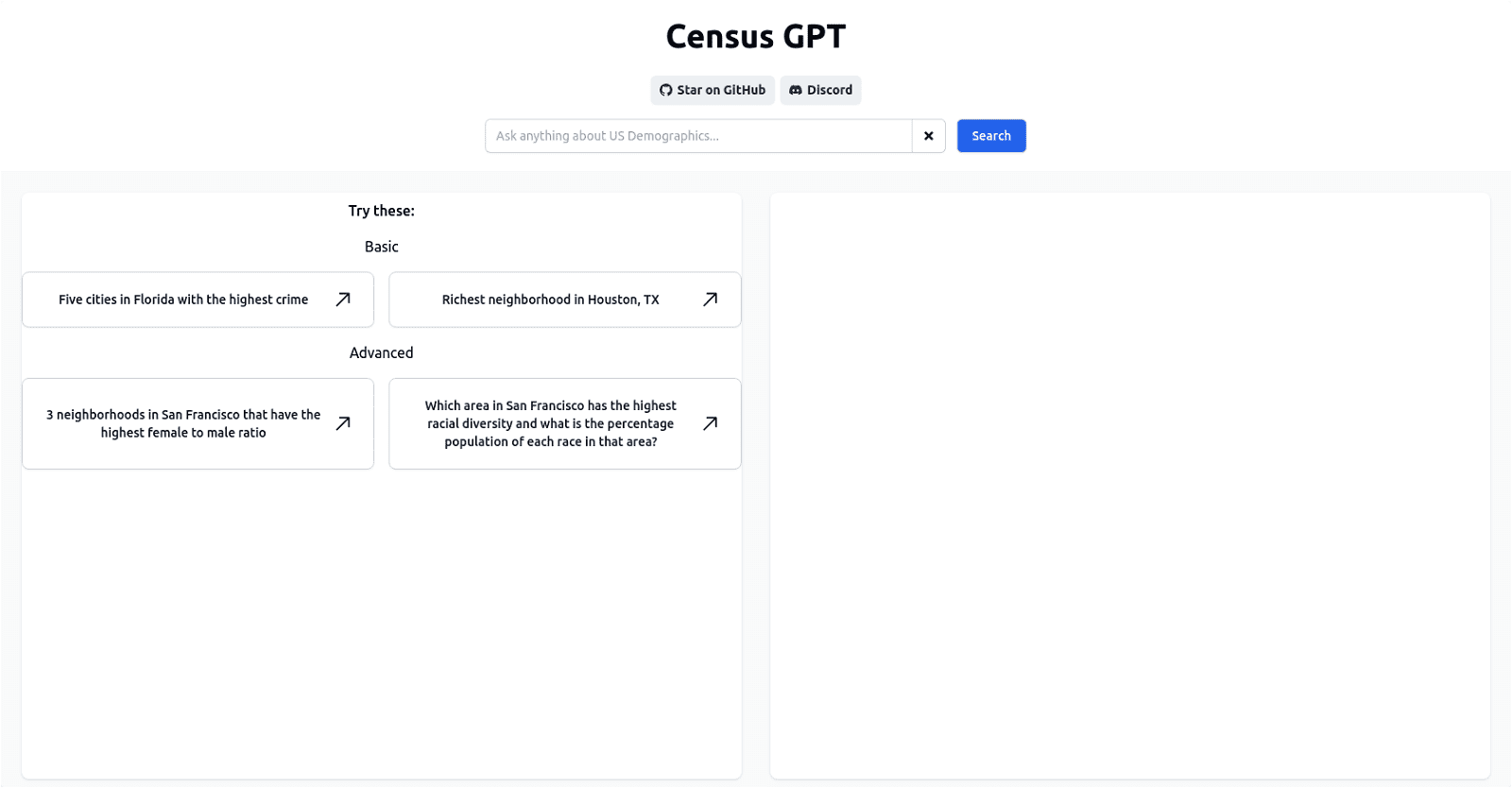Click the Census GPT title
1512x788 pixels.
756,36
